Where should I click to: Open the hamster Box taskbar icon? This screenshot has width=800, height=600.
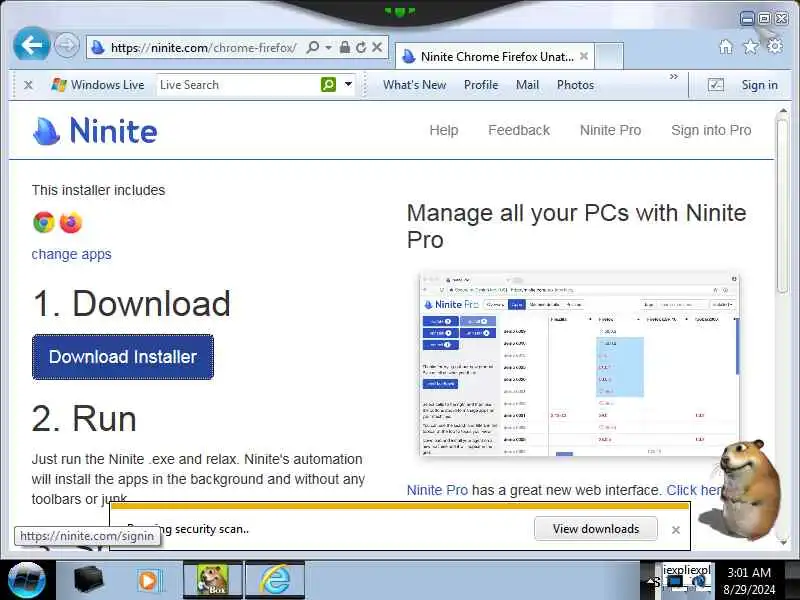[x=213, y=581]
